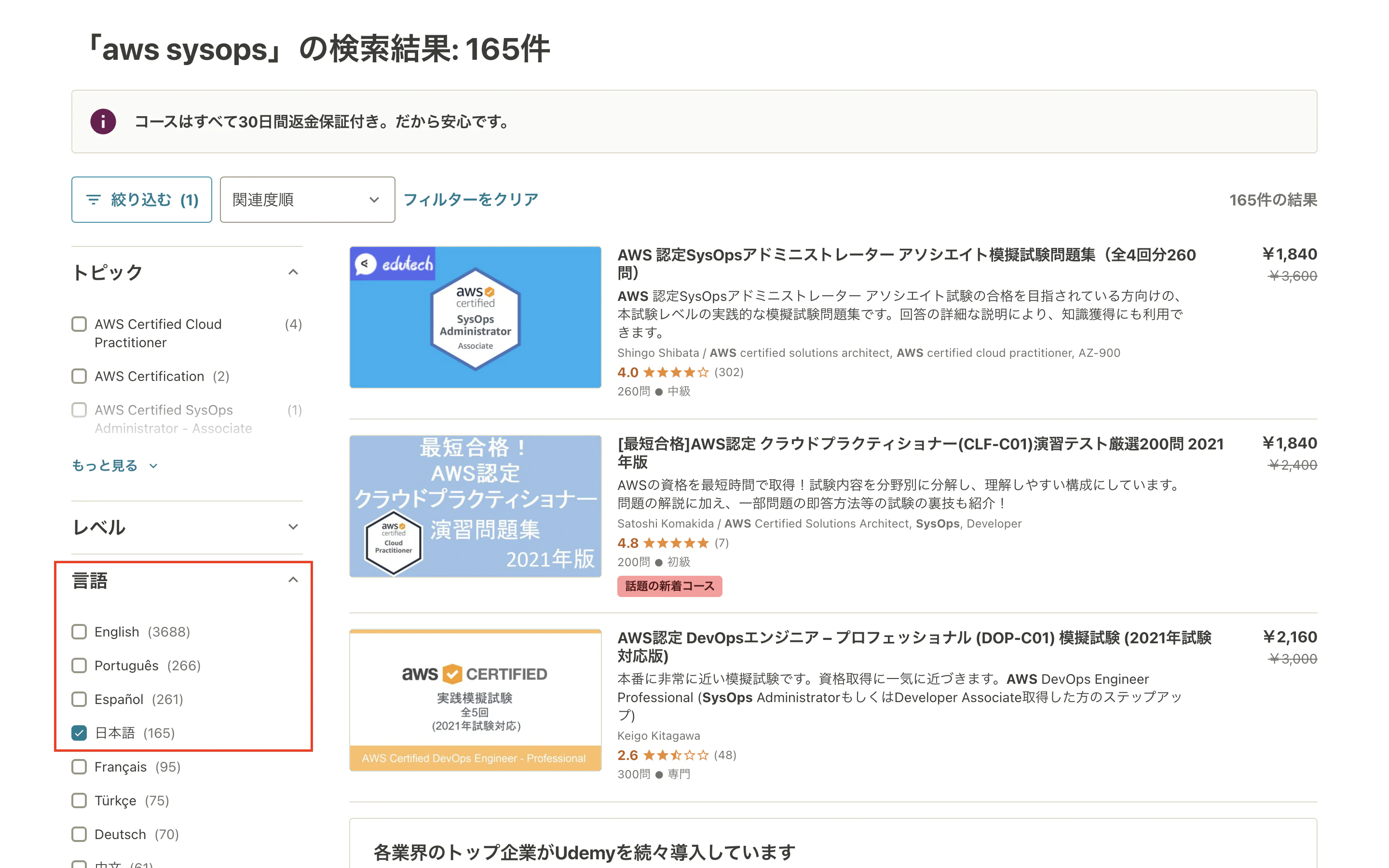
Task: Collapse the トピック filter section
Action: (293, 272)
